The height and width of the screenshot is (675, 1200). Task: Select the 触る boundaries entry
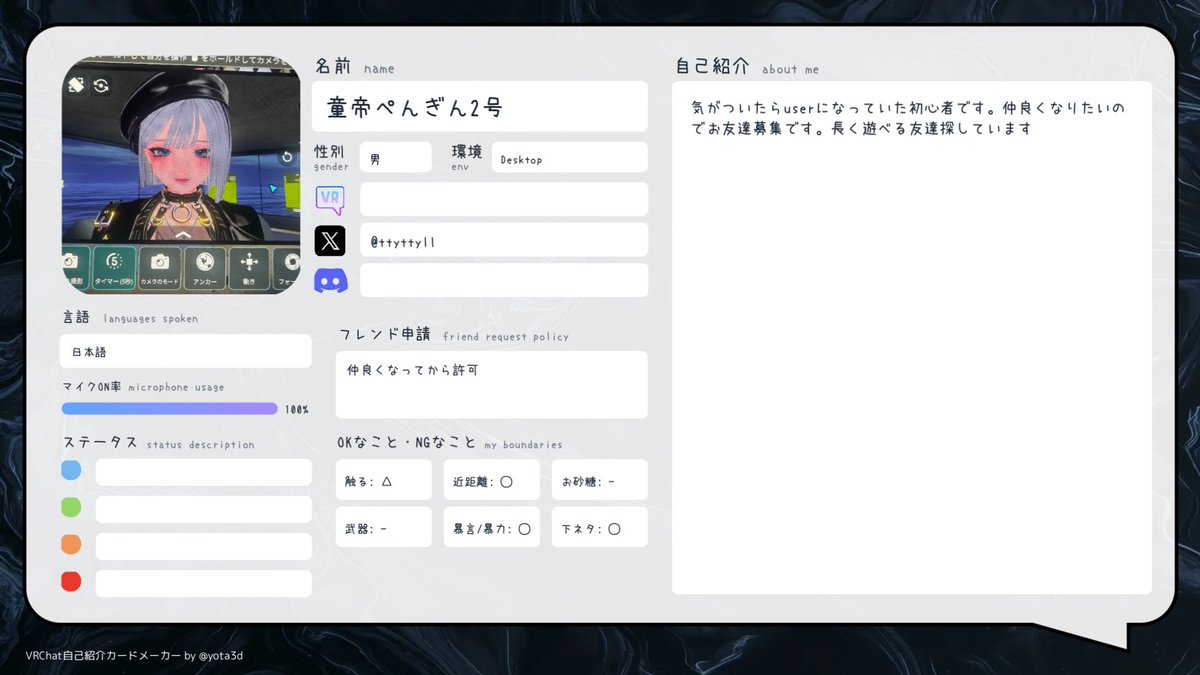pyautogui.click(x=382, y=480)
